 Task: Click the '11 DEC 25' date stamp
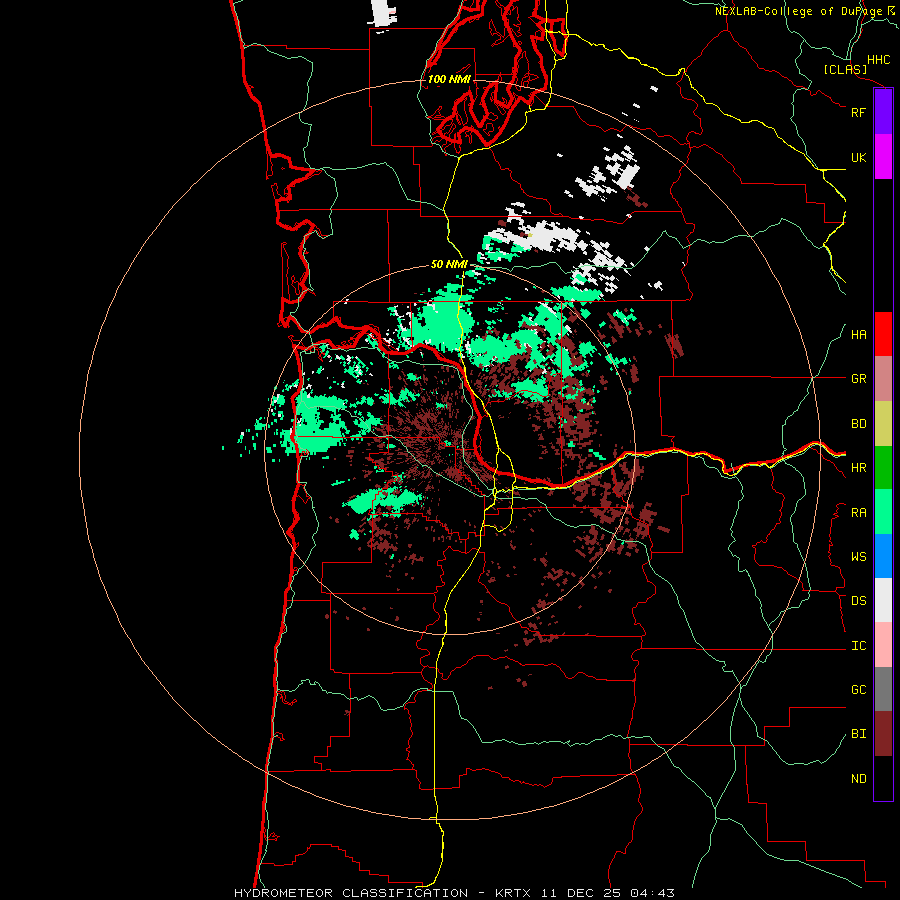click(x=580, y=893)
